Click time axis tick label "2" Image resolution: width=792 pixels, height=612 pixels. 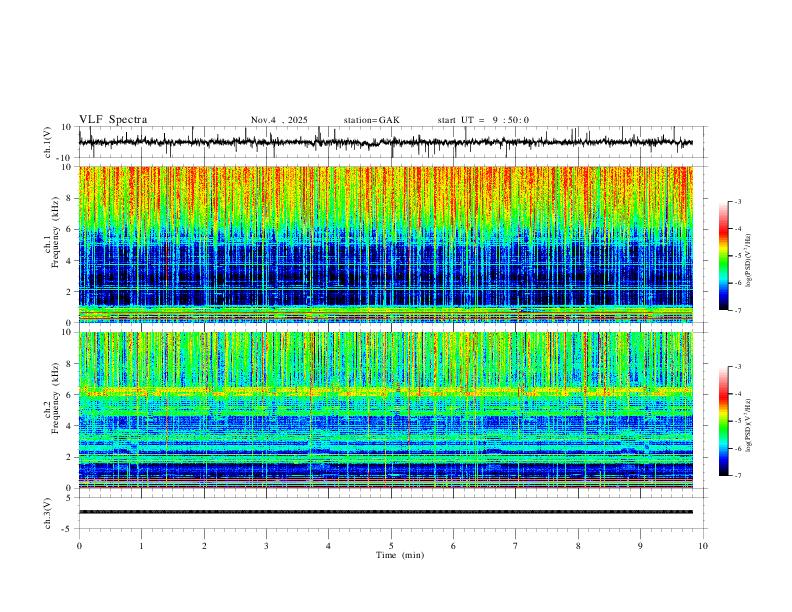204,546
